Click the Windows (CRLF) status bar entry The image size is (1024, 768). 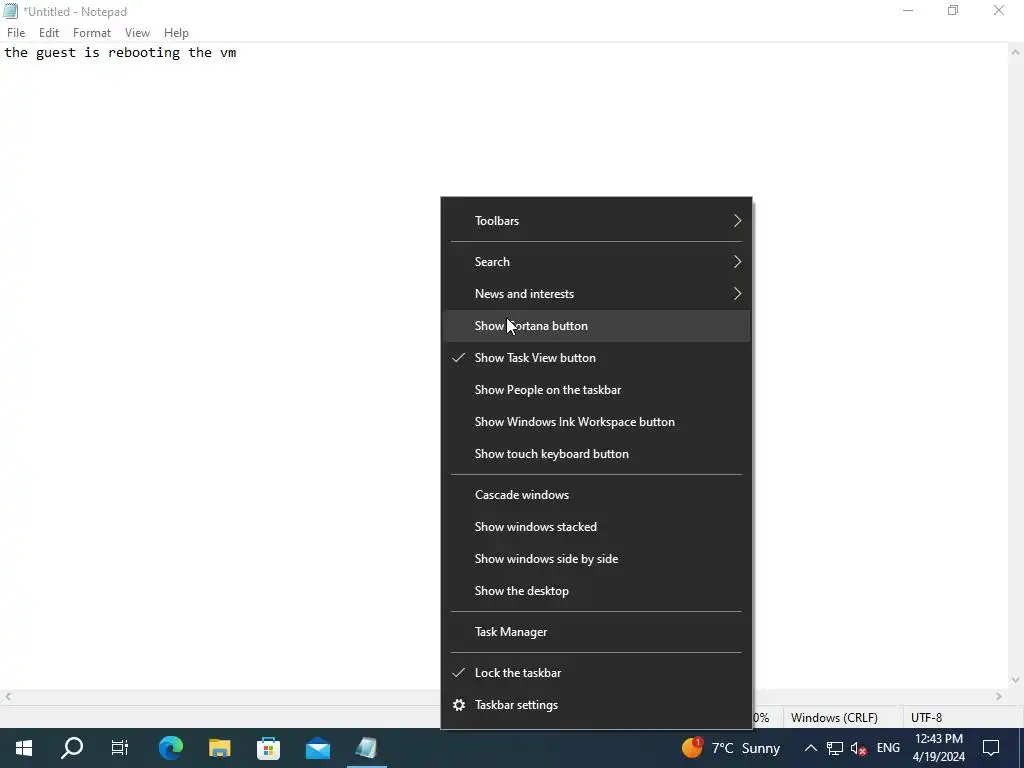tap(834, 718)
